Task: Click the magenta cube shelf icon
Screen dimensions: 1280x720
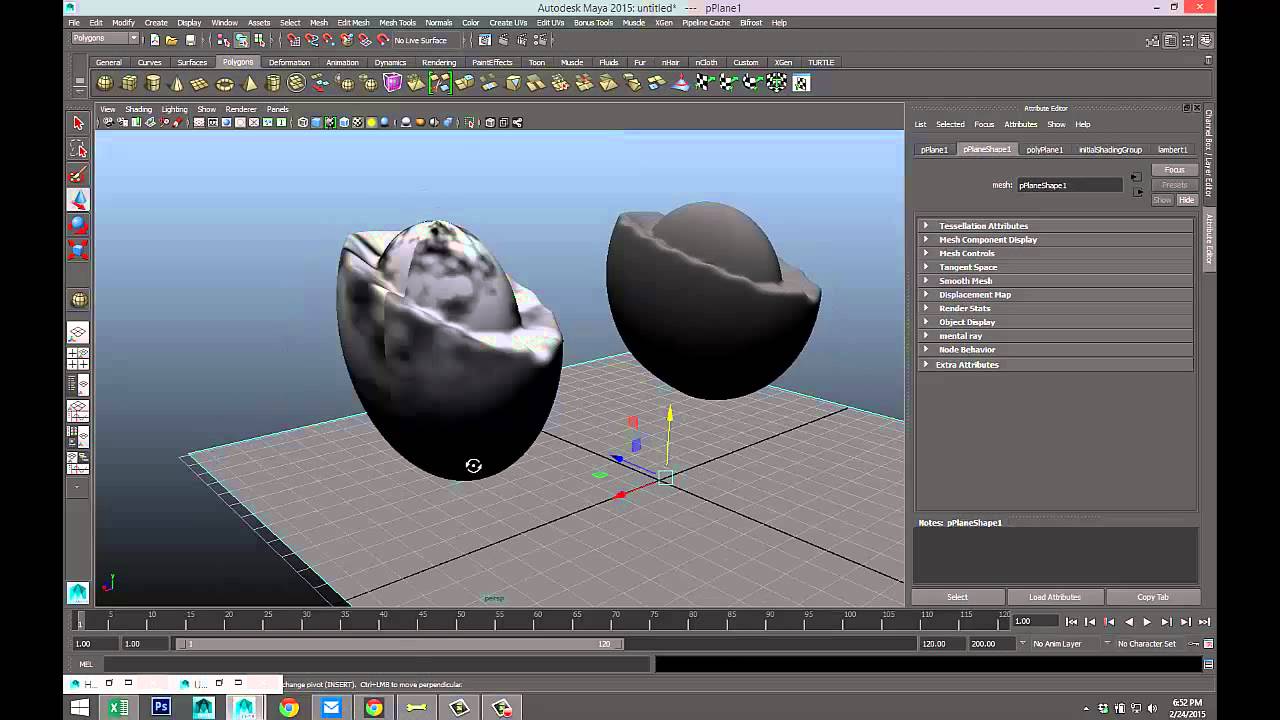Action: [x=393, y=83]
